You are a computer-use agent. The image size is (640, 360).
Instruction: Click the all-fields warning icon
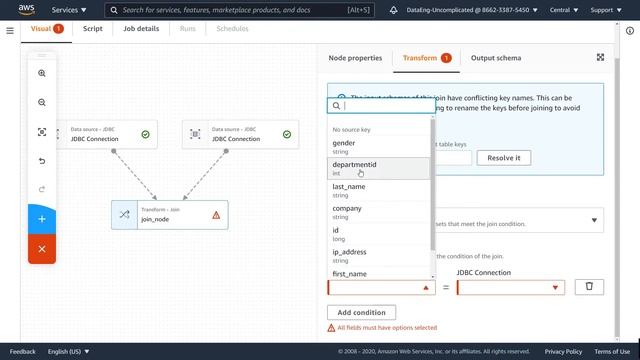pos(331,328)
